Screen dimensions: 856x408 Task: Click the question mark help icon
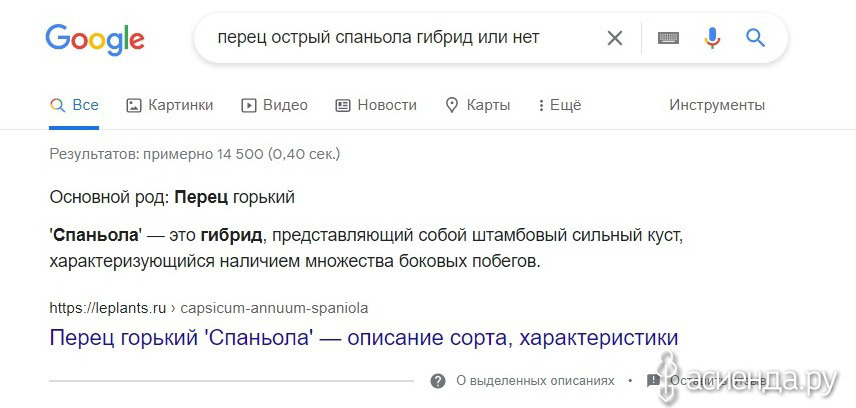(x=438, y=381)
